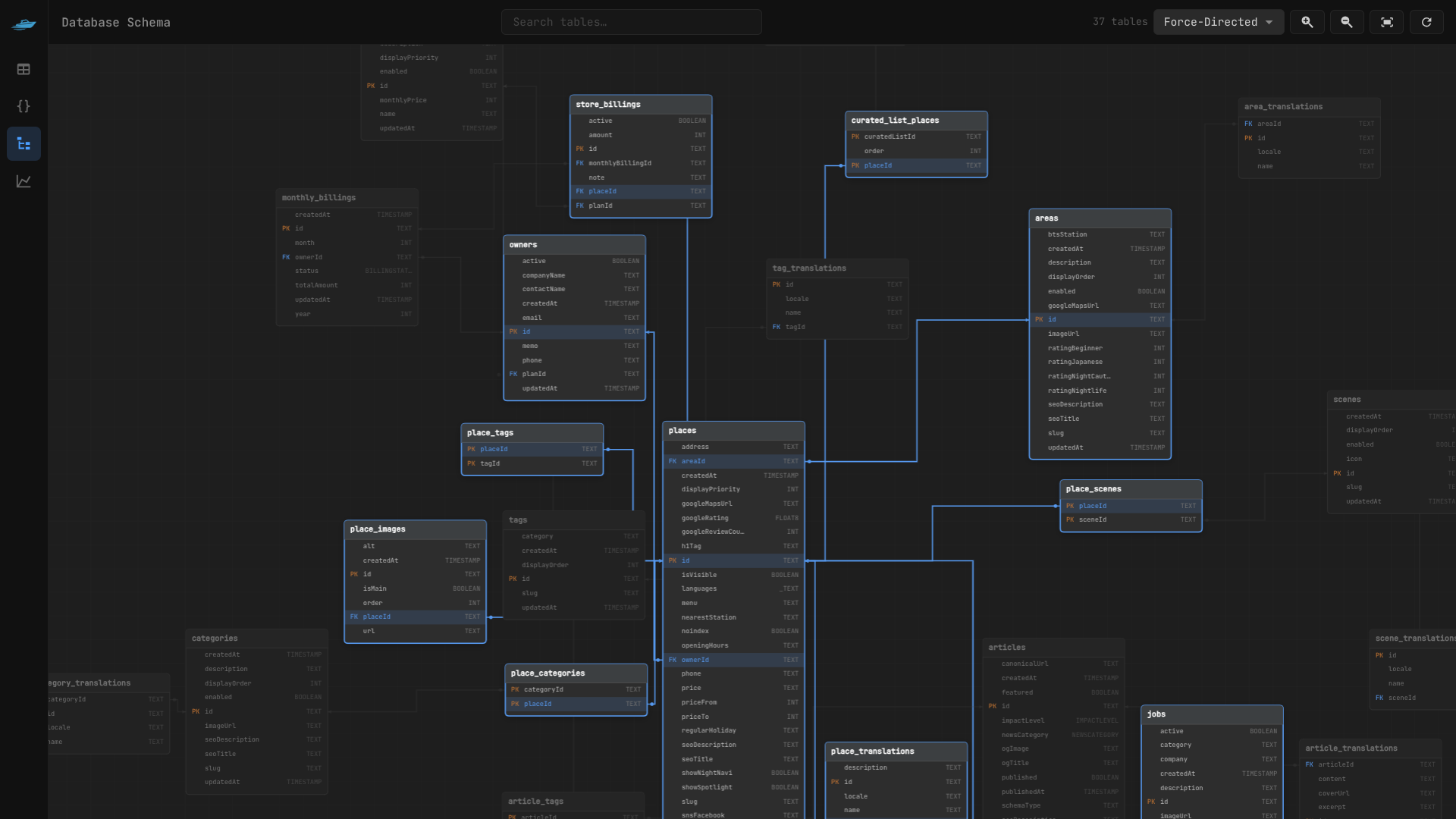Click the ratingNightlife row in areas
This screenshot has width=1456, height=819.
(x=1100, y=391)
